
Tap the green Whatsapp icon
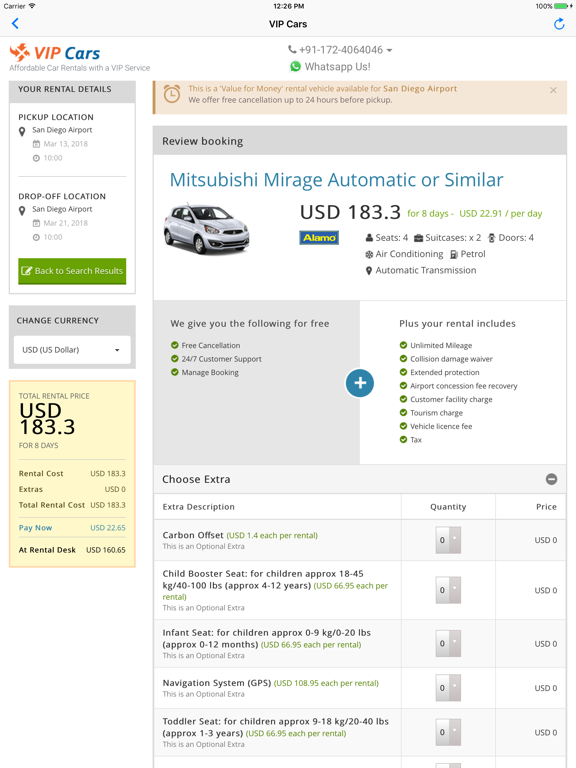tap(295, 66)
